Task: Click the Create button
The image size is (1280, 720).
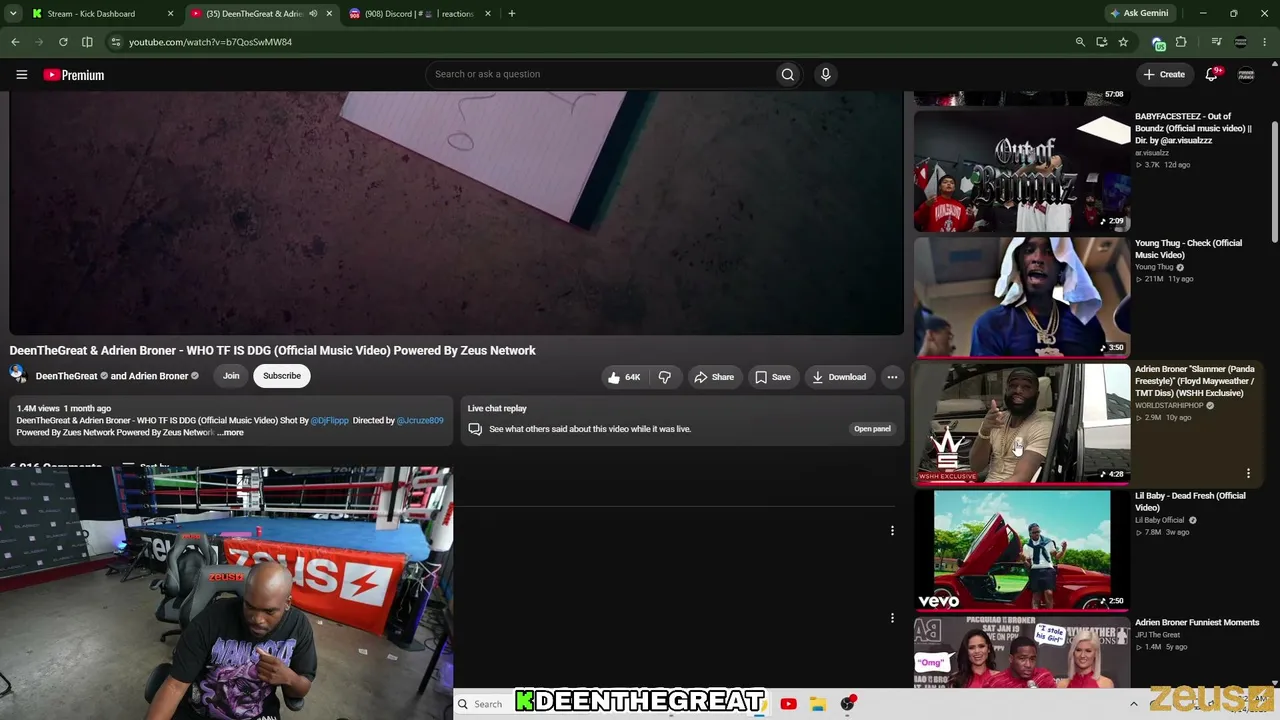Action: [1164, 74]
